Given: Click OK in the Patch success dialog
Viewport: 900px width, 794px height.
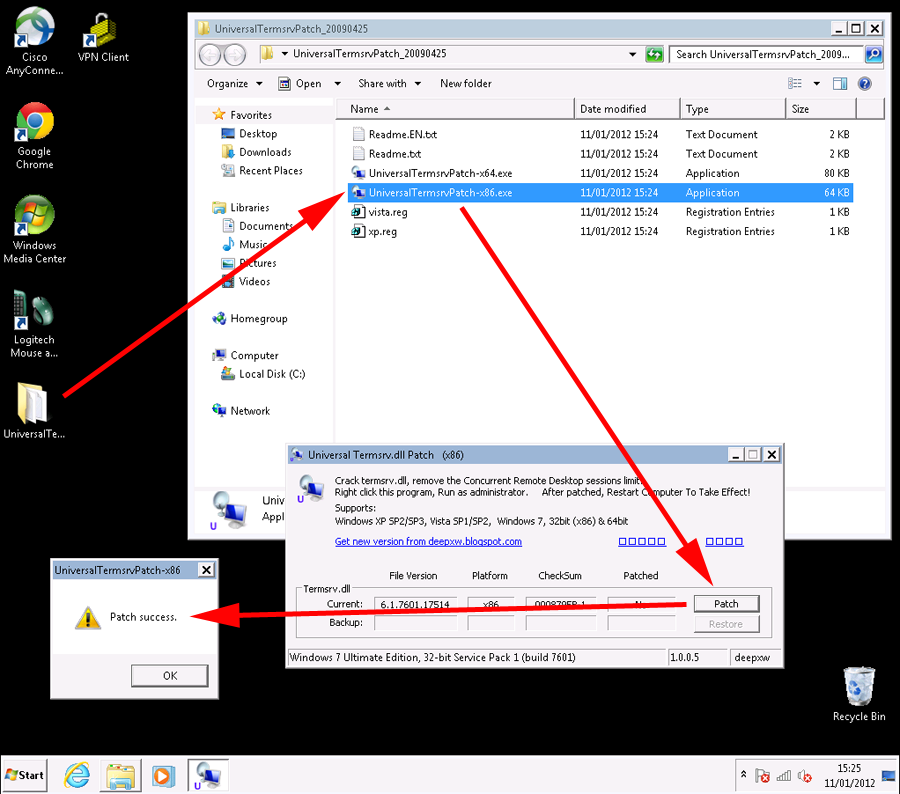Looking at the screenshot, I should (169, 676).
